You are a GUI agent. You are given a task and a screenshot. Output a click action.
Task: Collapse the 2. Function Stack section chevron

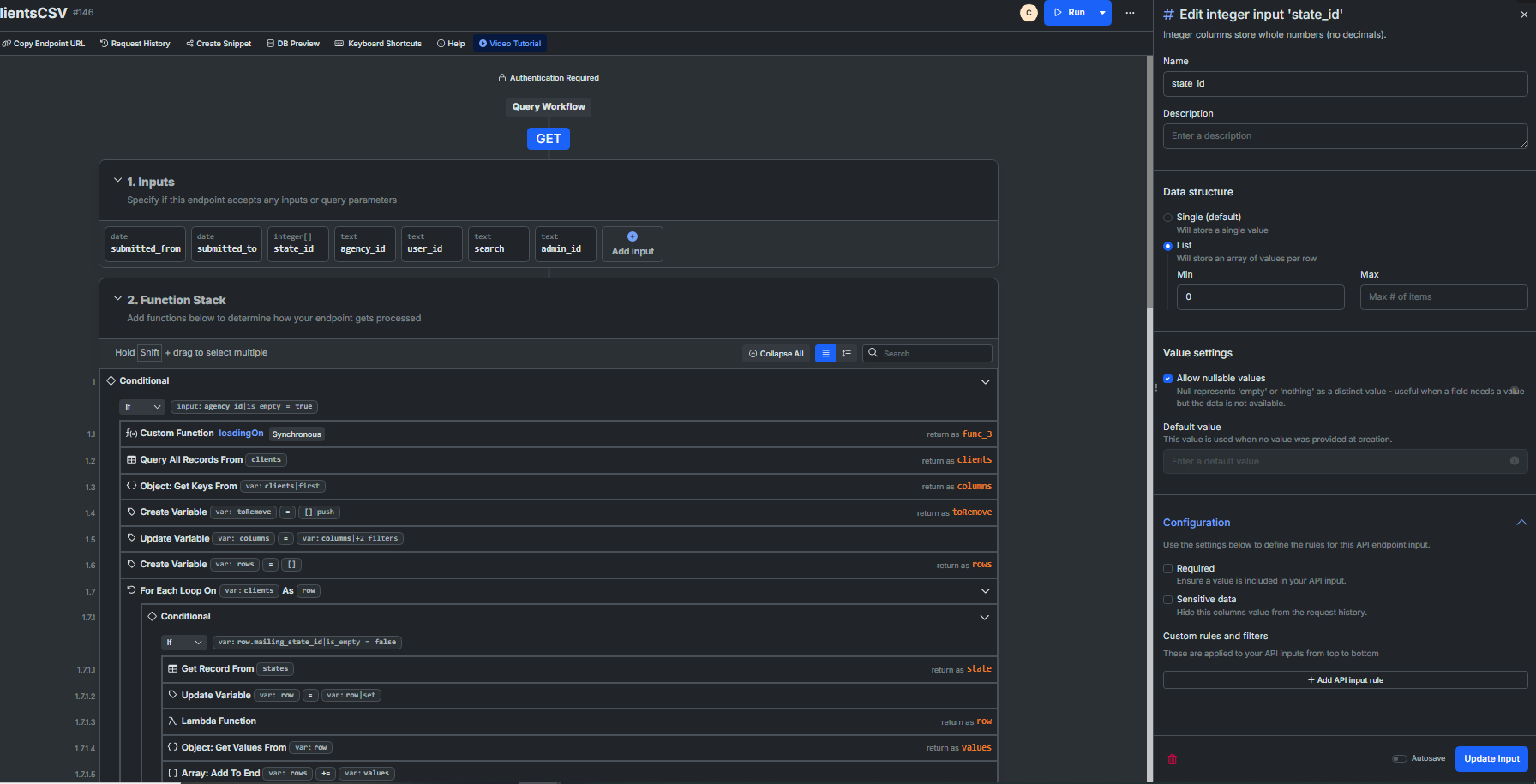tap(117, 299)
